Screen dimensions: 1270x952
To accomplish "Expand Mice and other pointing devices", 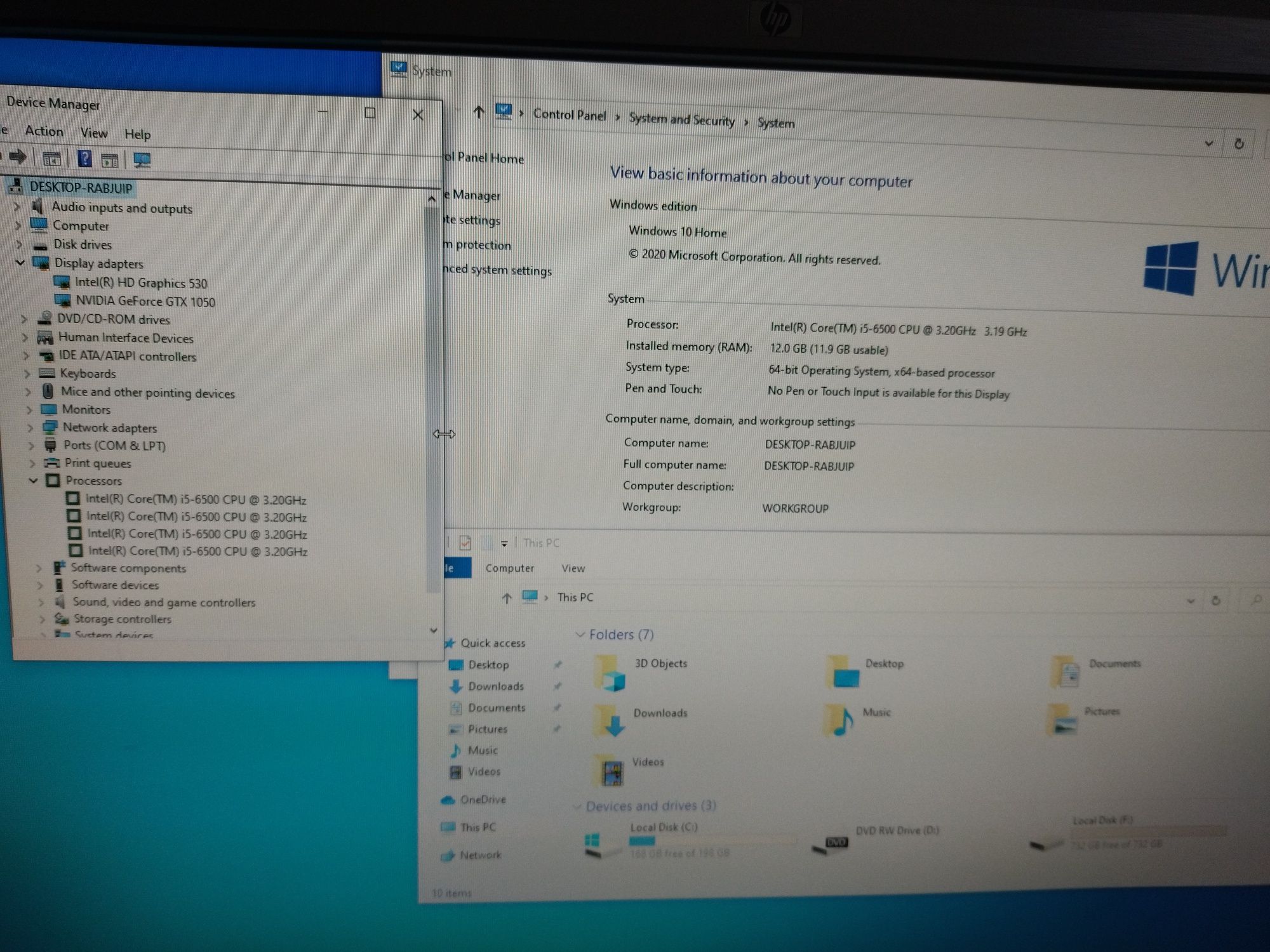I will [x=28, y=392].
